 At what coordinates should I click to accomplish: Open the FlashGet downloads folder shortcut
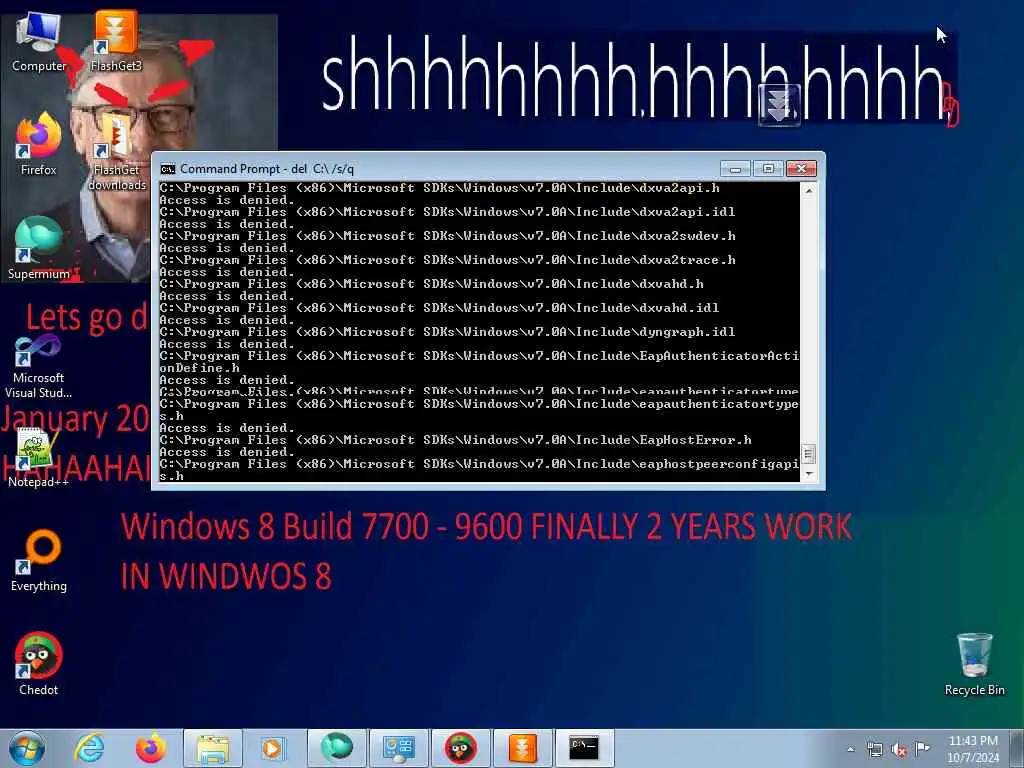pos(117,152)
